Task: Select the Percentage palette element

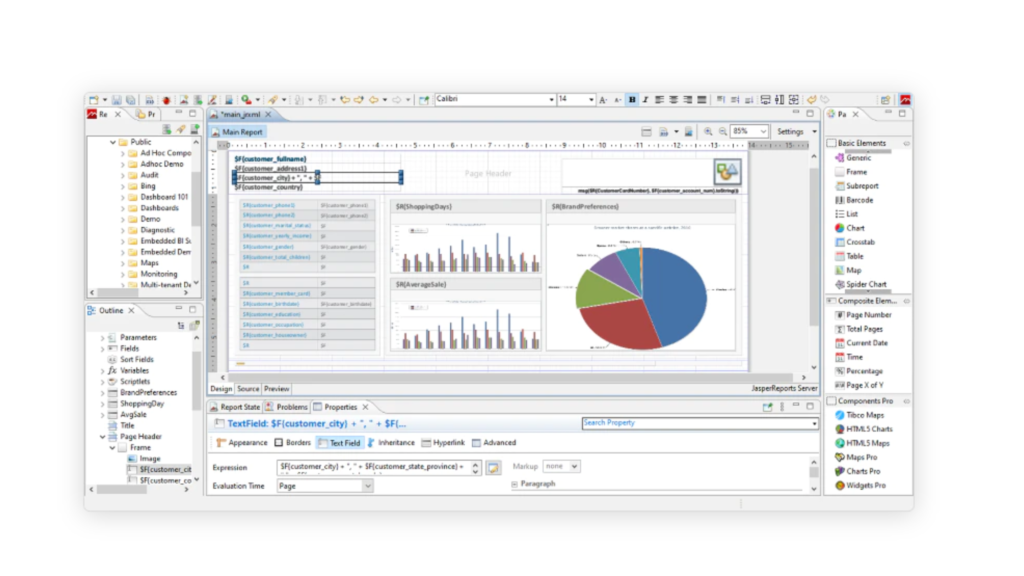Action: [859, 372]
